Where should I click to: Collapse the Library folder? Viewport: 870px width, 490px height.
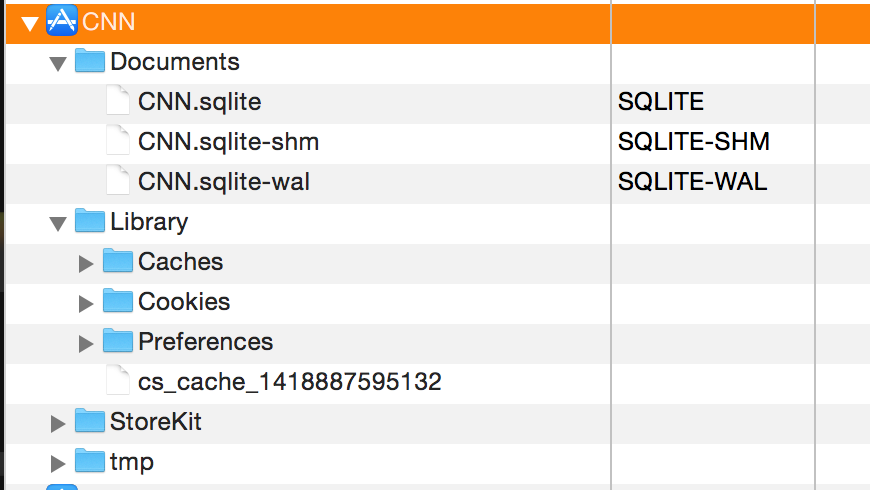pos(58,223)
